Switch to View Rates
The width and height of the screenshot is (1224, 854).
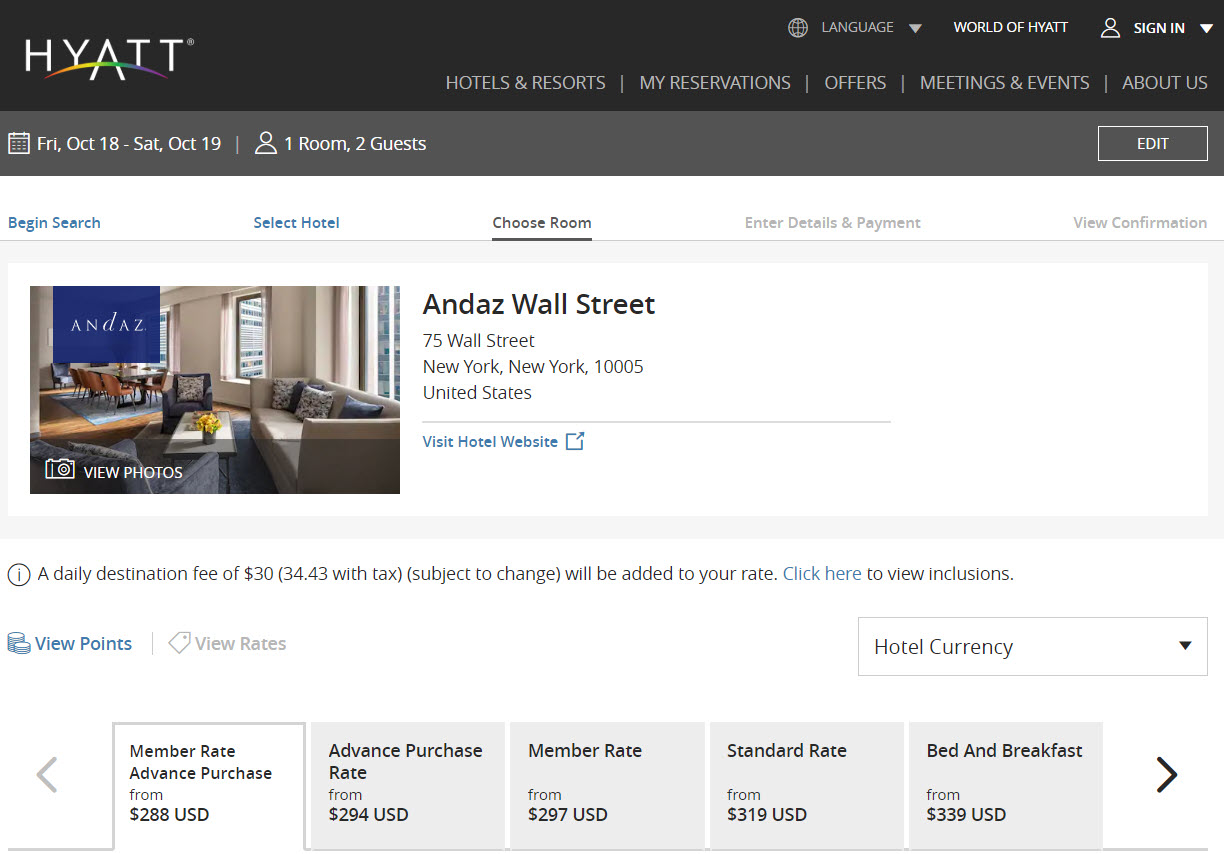tap(228, 644)
